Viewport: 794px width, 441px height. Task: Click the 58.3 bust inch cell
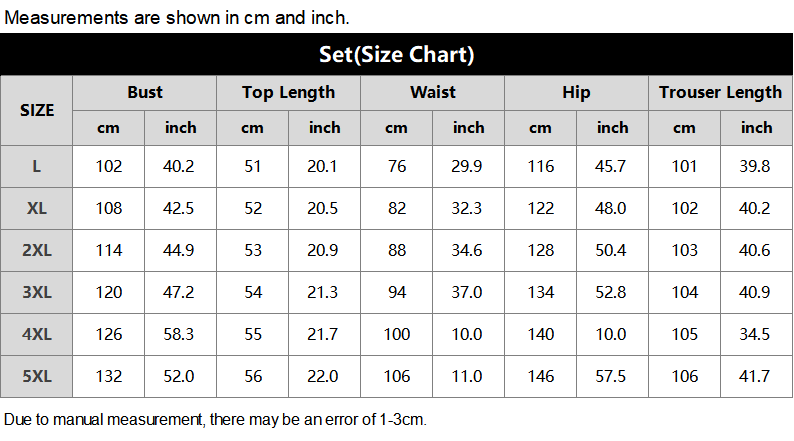pyautogui.click(x=180, y=335)
